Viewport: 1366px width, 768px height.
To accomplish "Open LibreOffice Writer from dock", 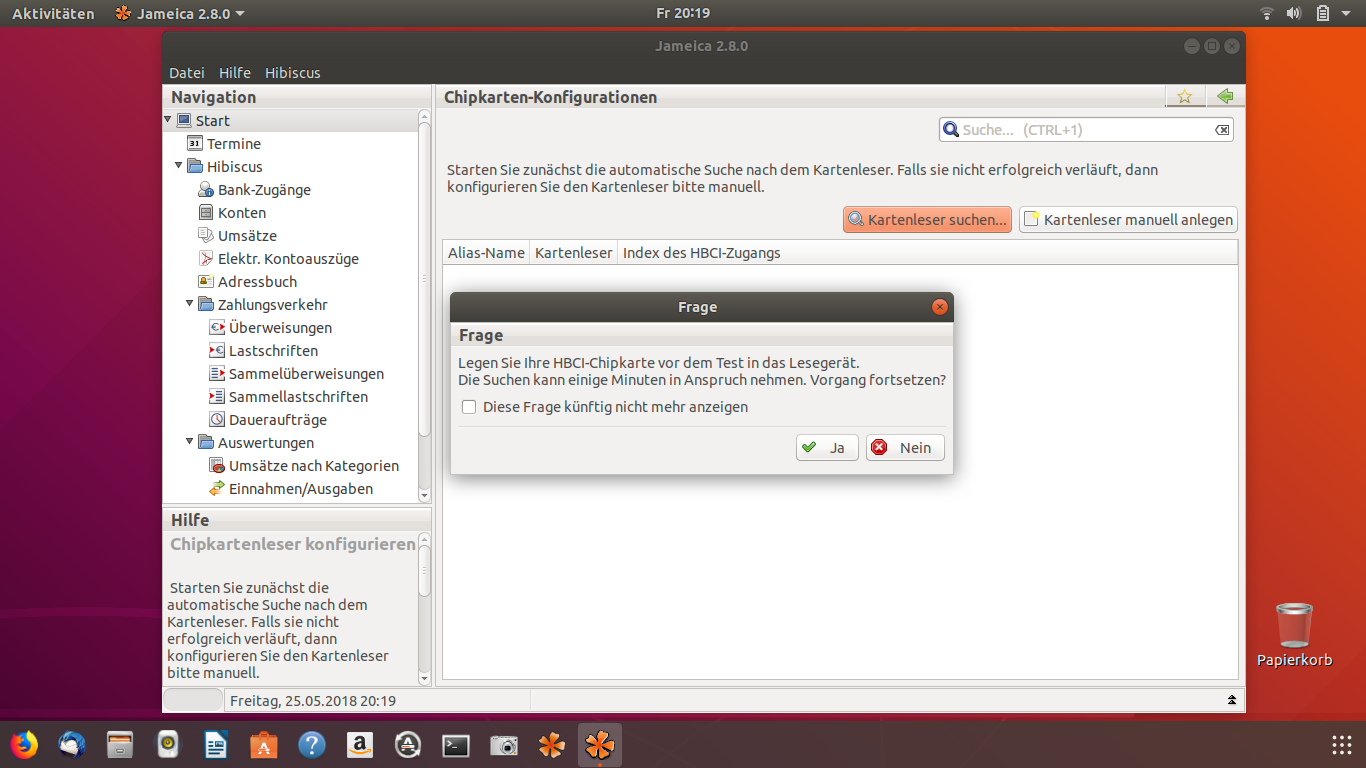I will pyautogui.click(x=216, y=745).
